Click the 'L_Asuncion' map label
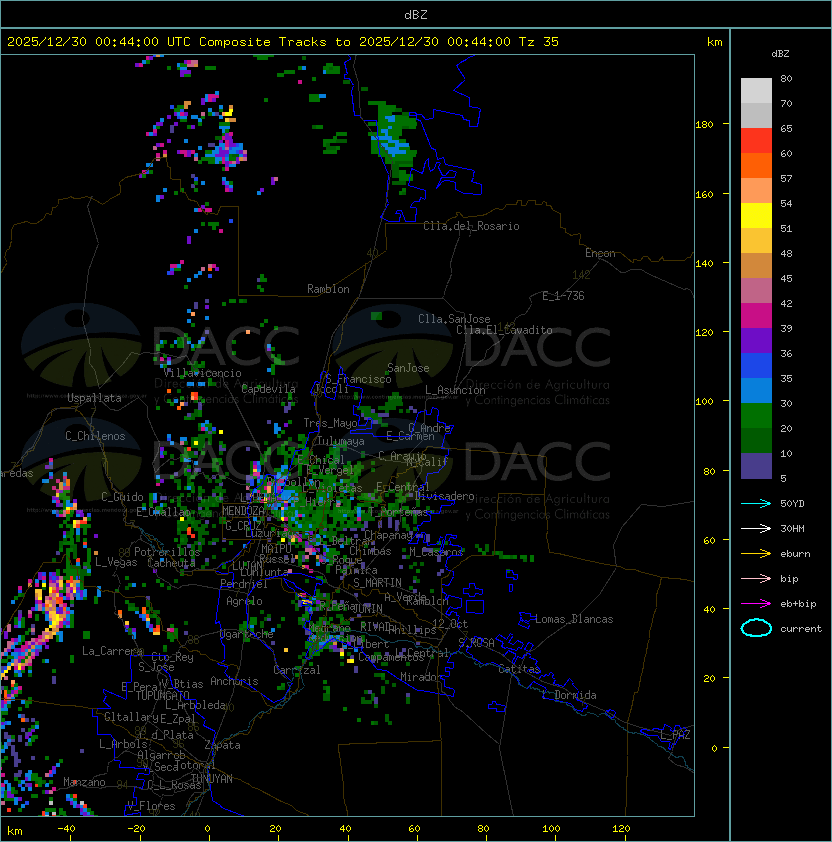Image resolution: width=832 pixels, height=842 pixels. point(455,390)
